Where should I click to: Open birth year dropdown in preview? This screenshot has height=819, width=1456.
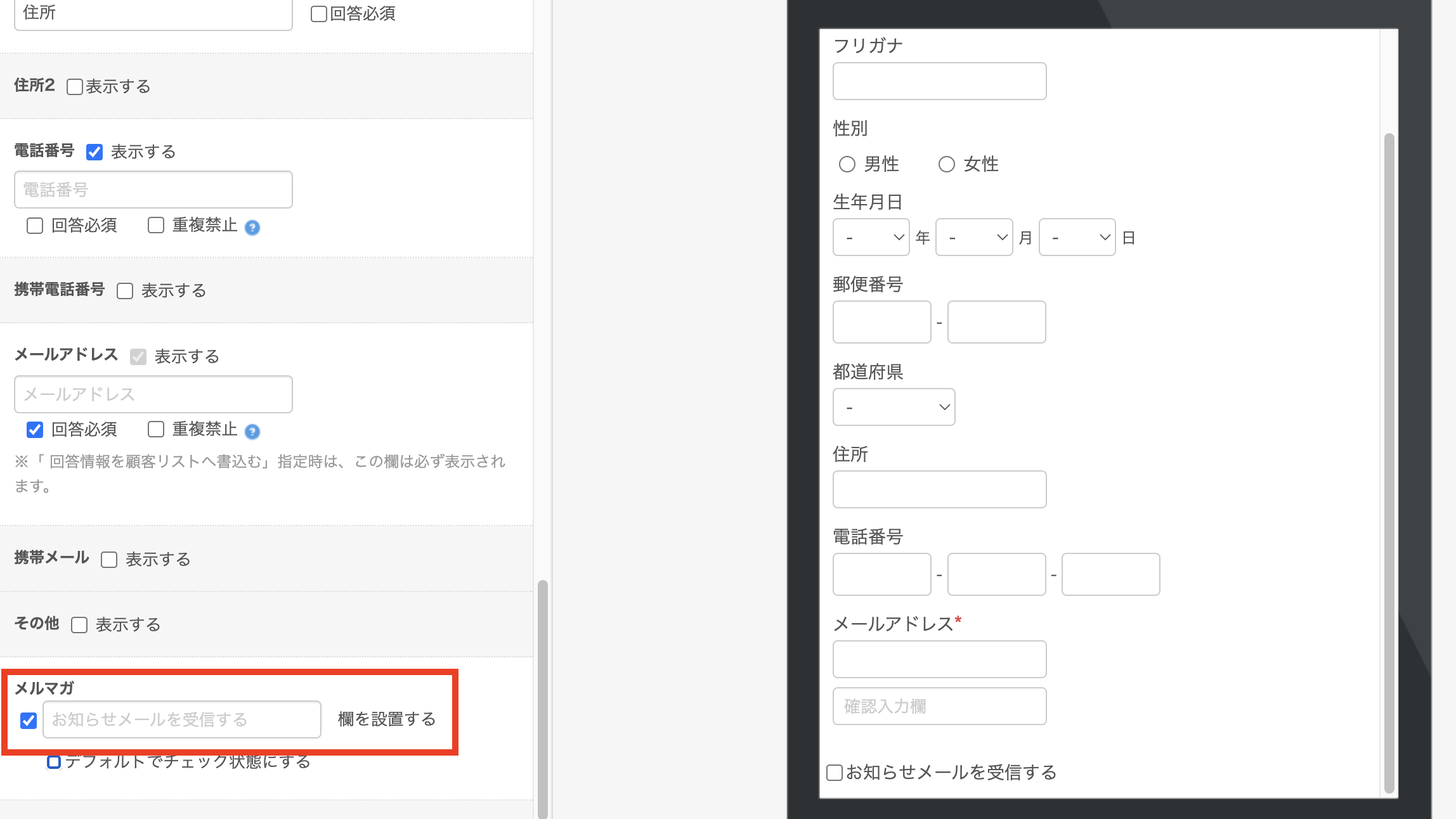tap(871, 238)
